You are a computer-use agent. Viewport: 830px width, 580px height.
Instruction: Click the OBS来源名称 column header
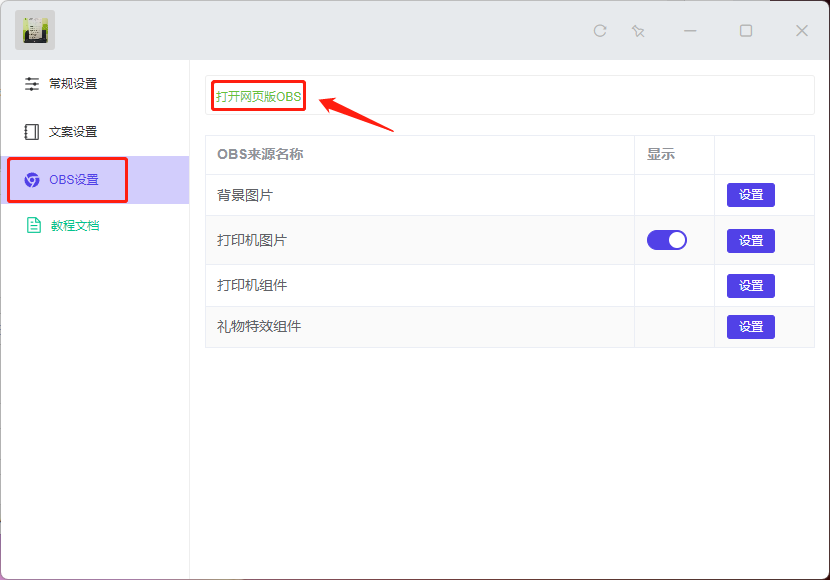coord(260,155)
